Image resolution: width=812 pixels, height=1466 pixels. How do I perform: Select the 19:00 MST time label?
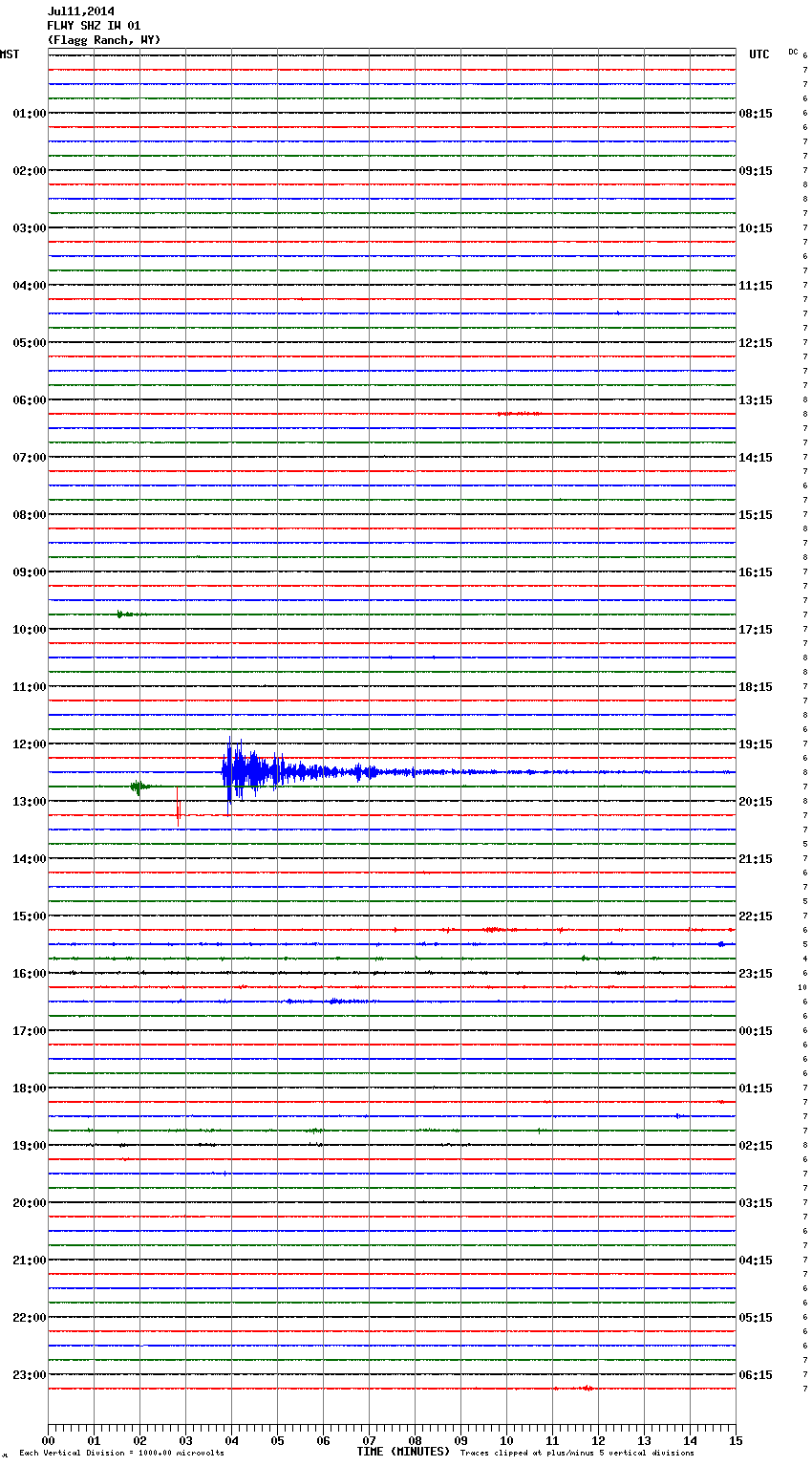pos(30,1146)
